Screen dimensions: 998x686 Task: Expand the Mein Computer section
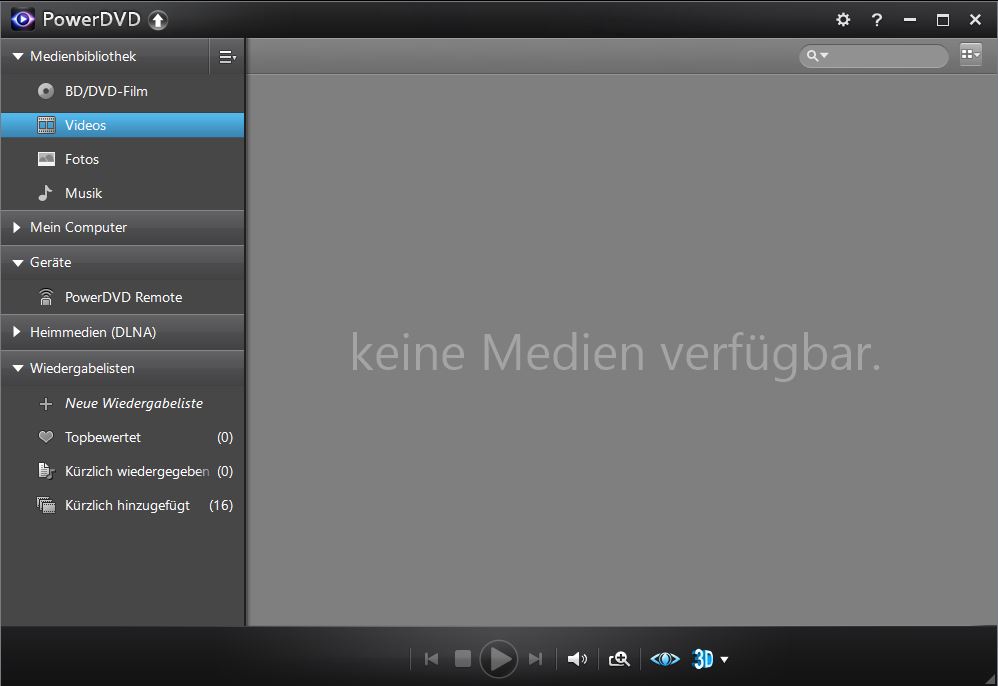pyautogui.click(x=17, y=227)
